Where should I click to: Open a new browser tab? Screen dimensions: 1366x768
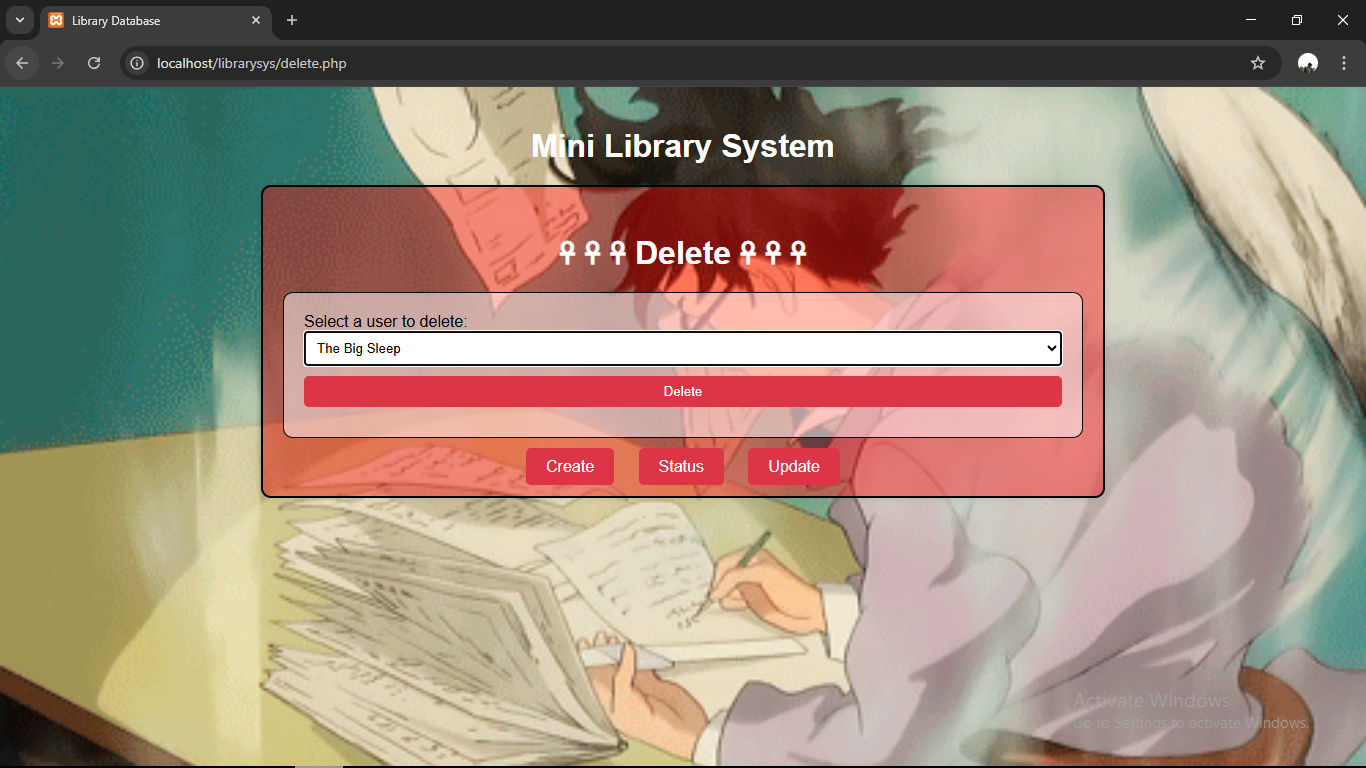tap(292, 20)
